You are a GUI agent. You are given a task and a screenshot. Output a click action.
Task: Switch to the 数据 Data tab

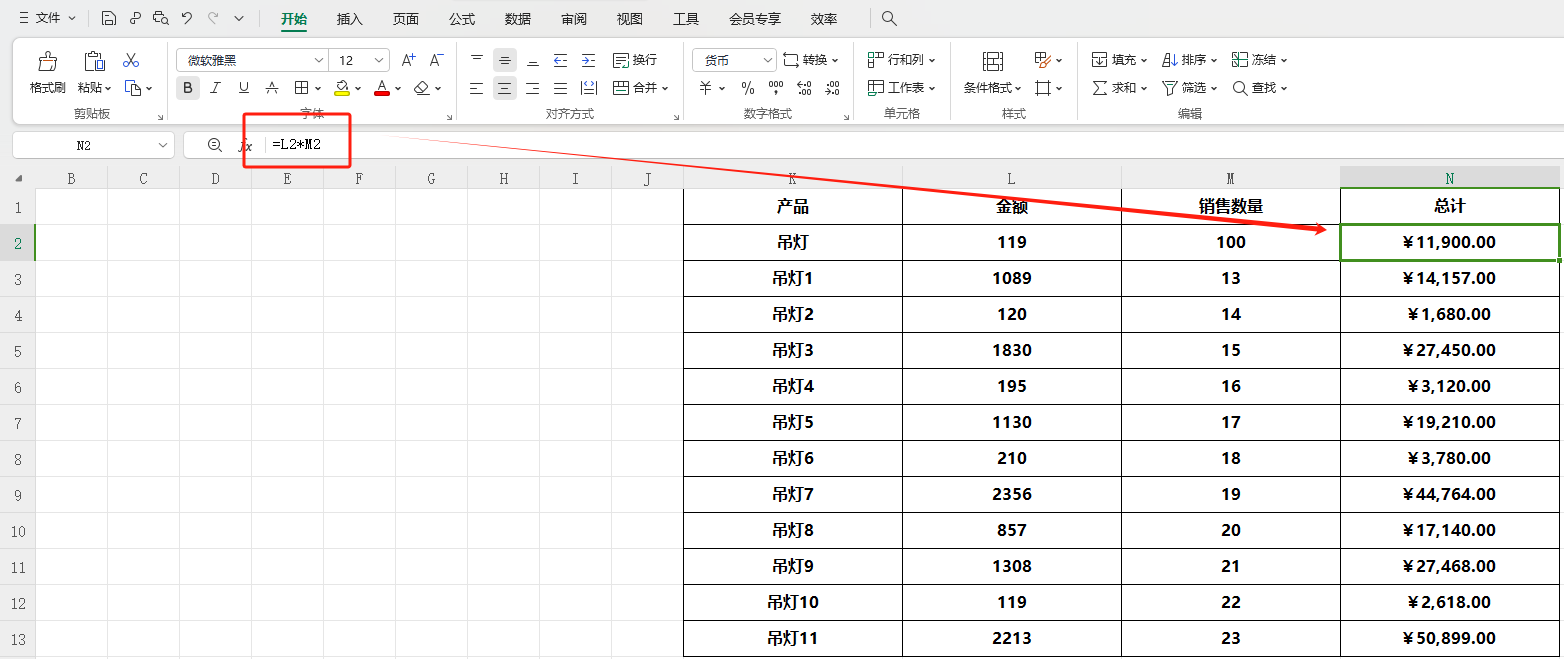[x=518, y=19]
